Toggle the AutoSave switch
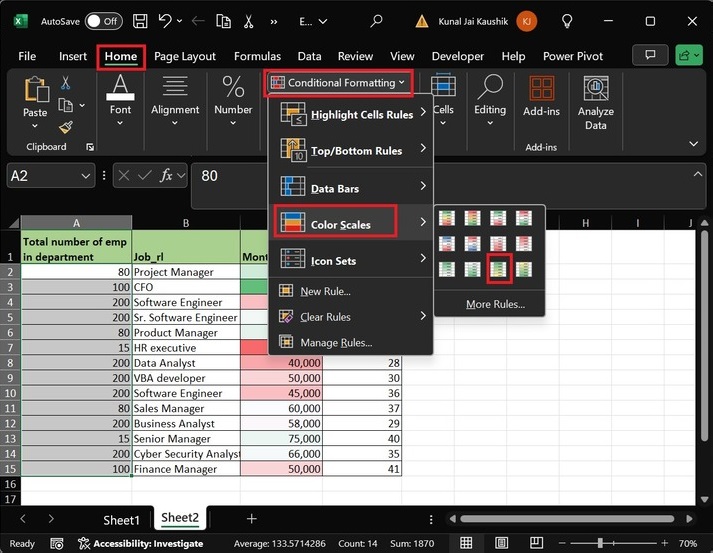The height and width of the screenshot is (553, 713). click(103, 20)
